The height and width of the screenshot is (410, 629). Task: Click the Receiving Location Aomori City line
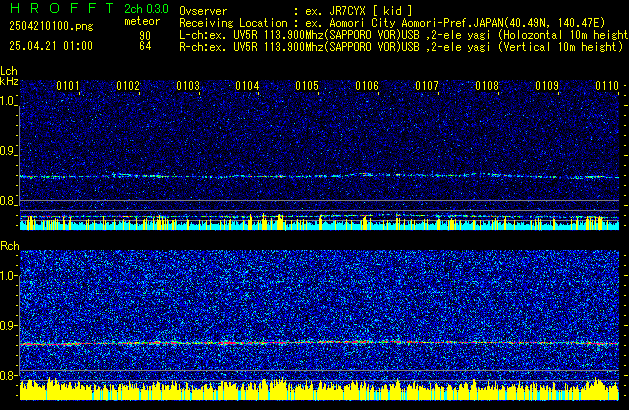(392, 23)
